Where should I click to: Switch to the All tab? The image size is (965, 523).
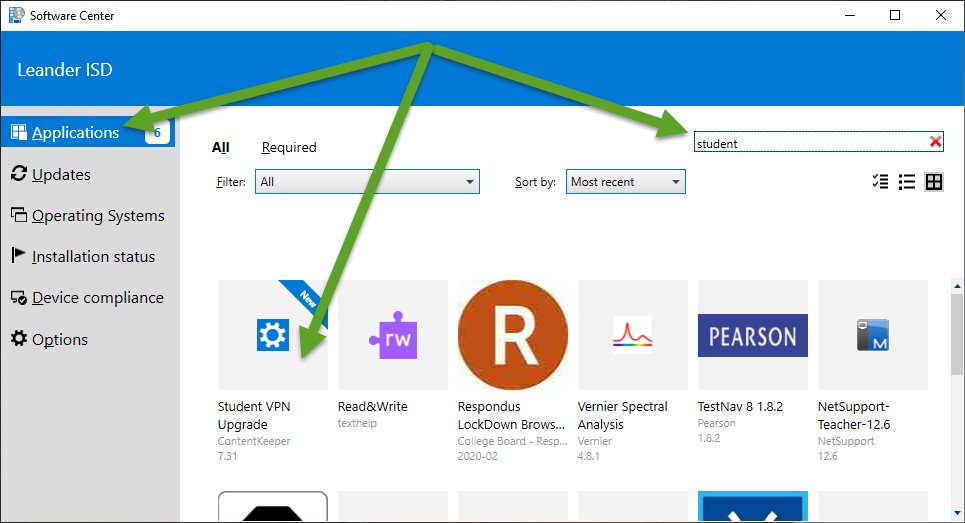pyautogui.click(x=220, y=148)
